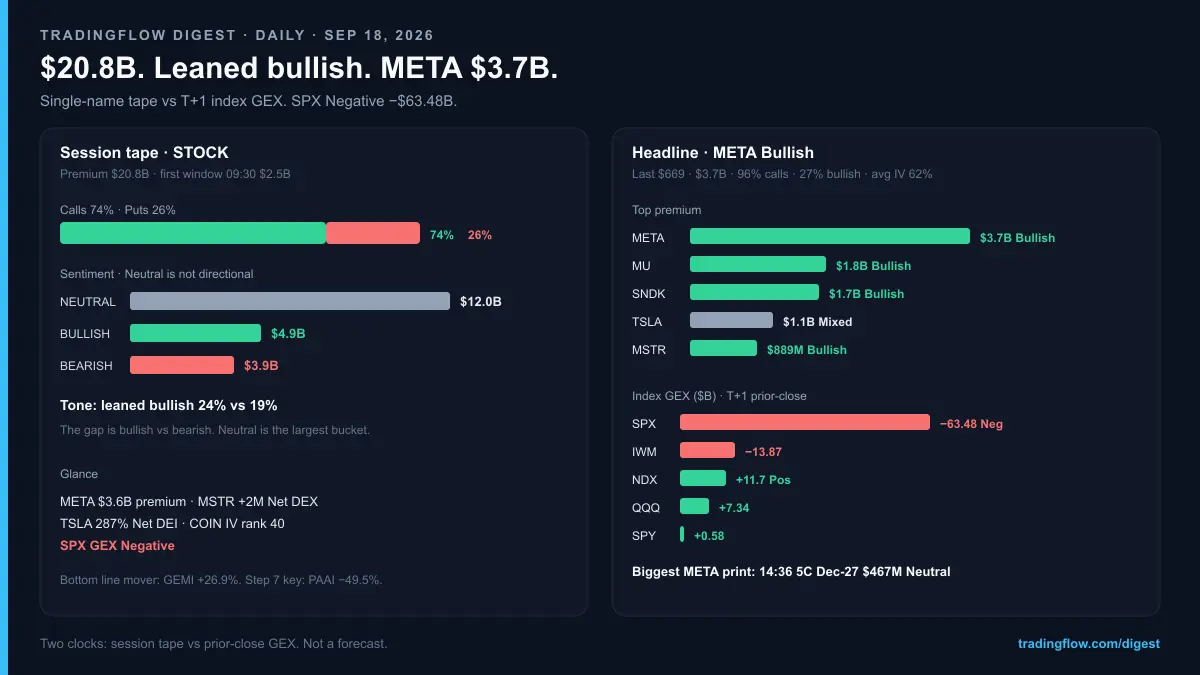Click the Biggest META print line

click(x=791, y=572)
